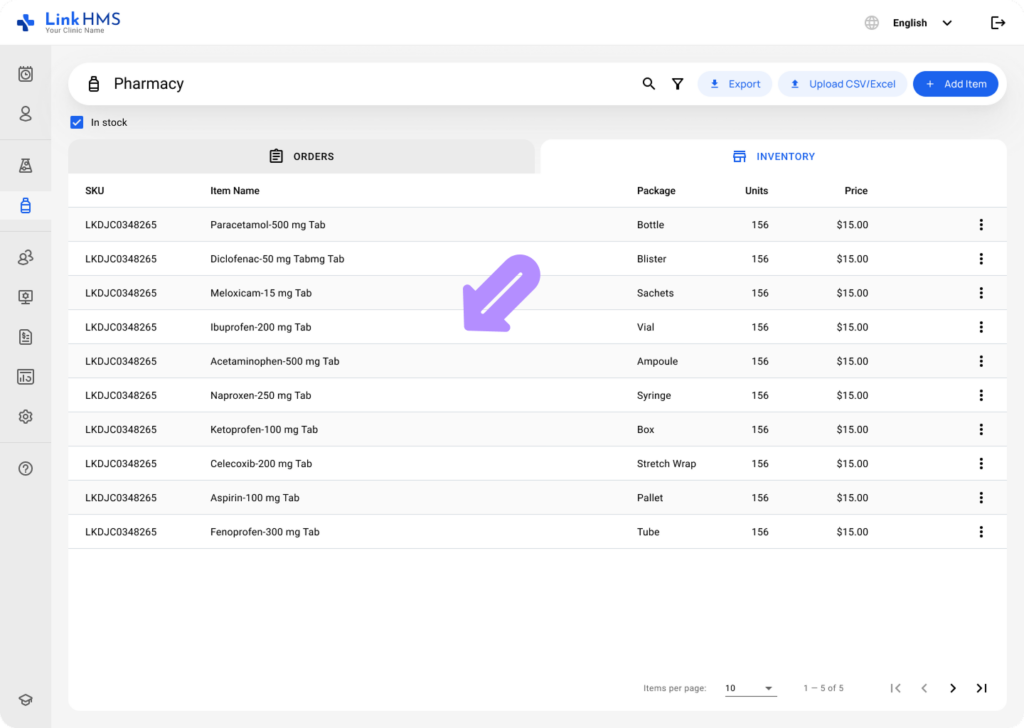Open row menu for Meloxicam-15 mg Tab
This screenshot has width=1024, height=728.
(981, 293)
